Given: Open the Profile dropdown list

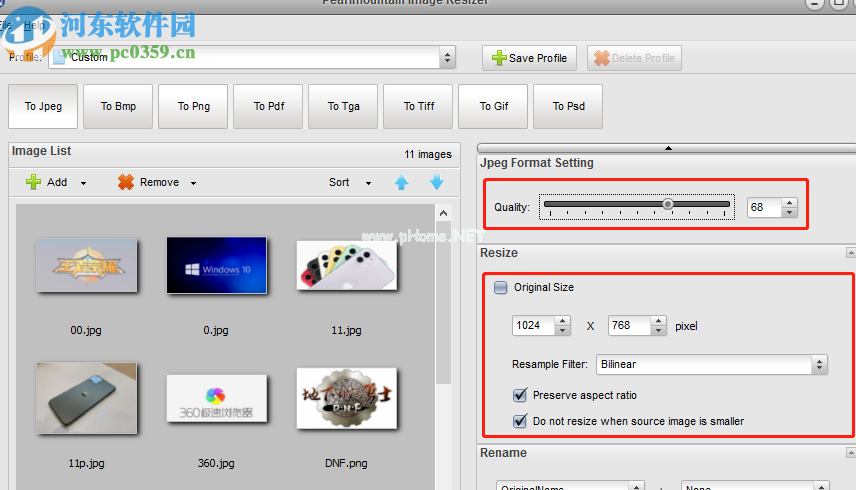Looking at the screenshot, I should pos(447,58).
